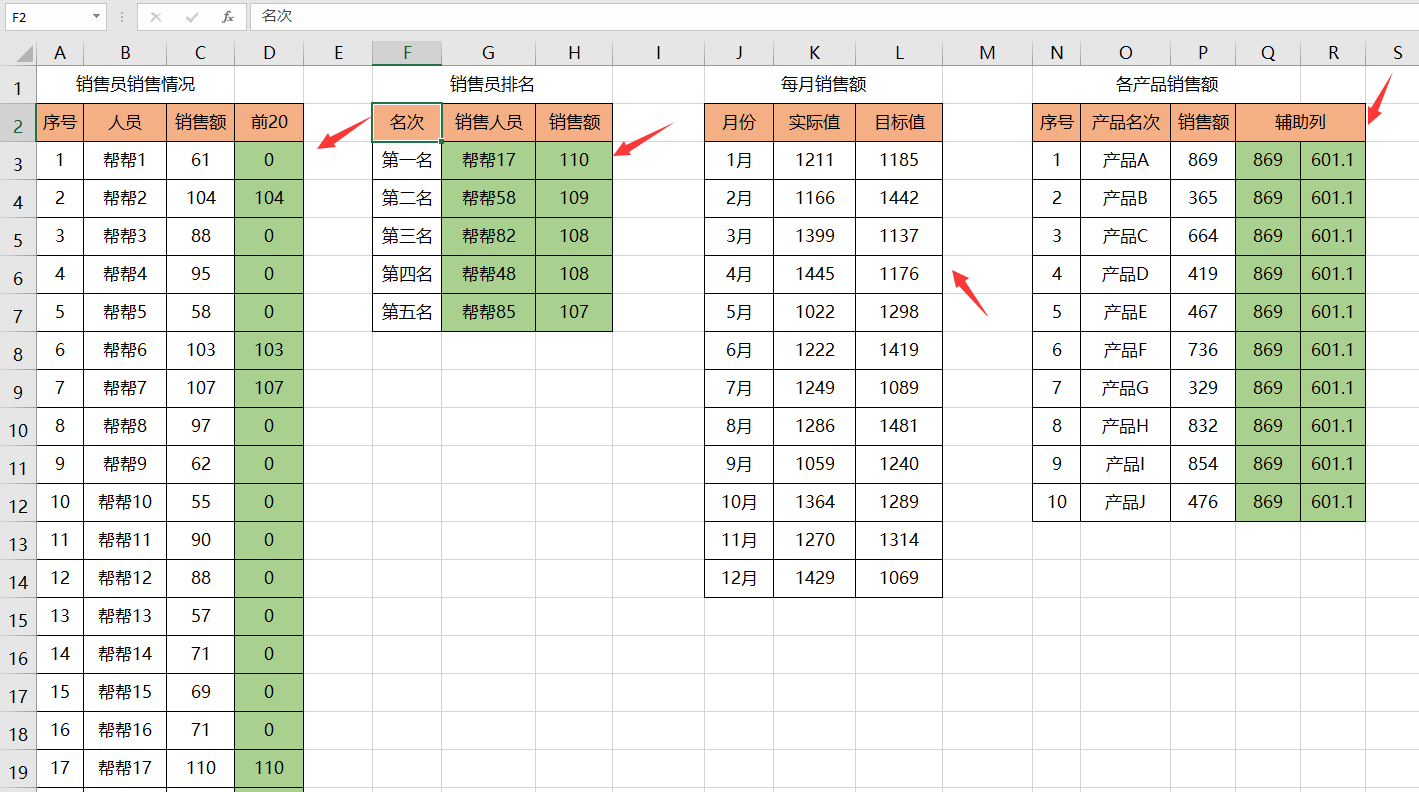Viewport: 1419px width, 792px height.
Task: Click the ranking cell 第一名
Action: 407,160
